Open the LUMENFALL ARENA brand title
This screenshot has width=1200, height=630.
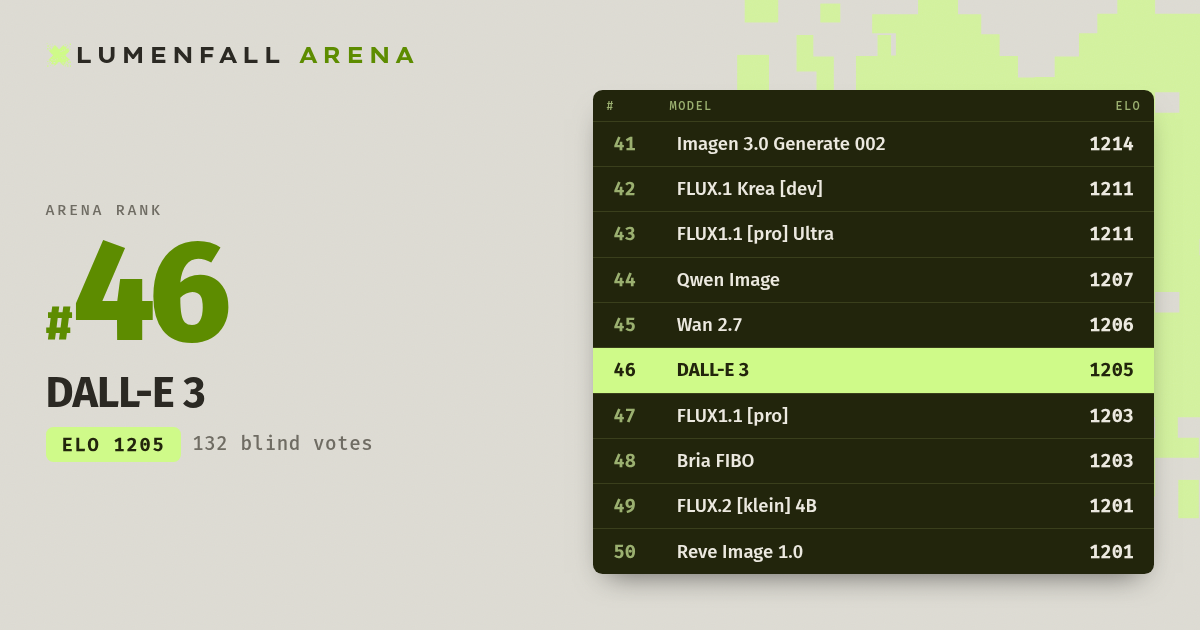pyautogui.click(x=245, y=55)
